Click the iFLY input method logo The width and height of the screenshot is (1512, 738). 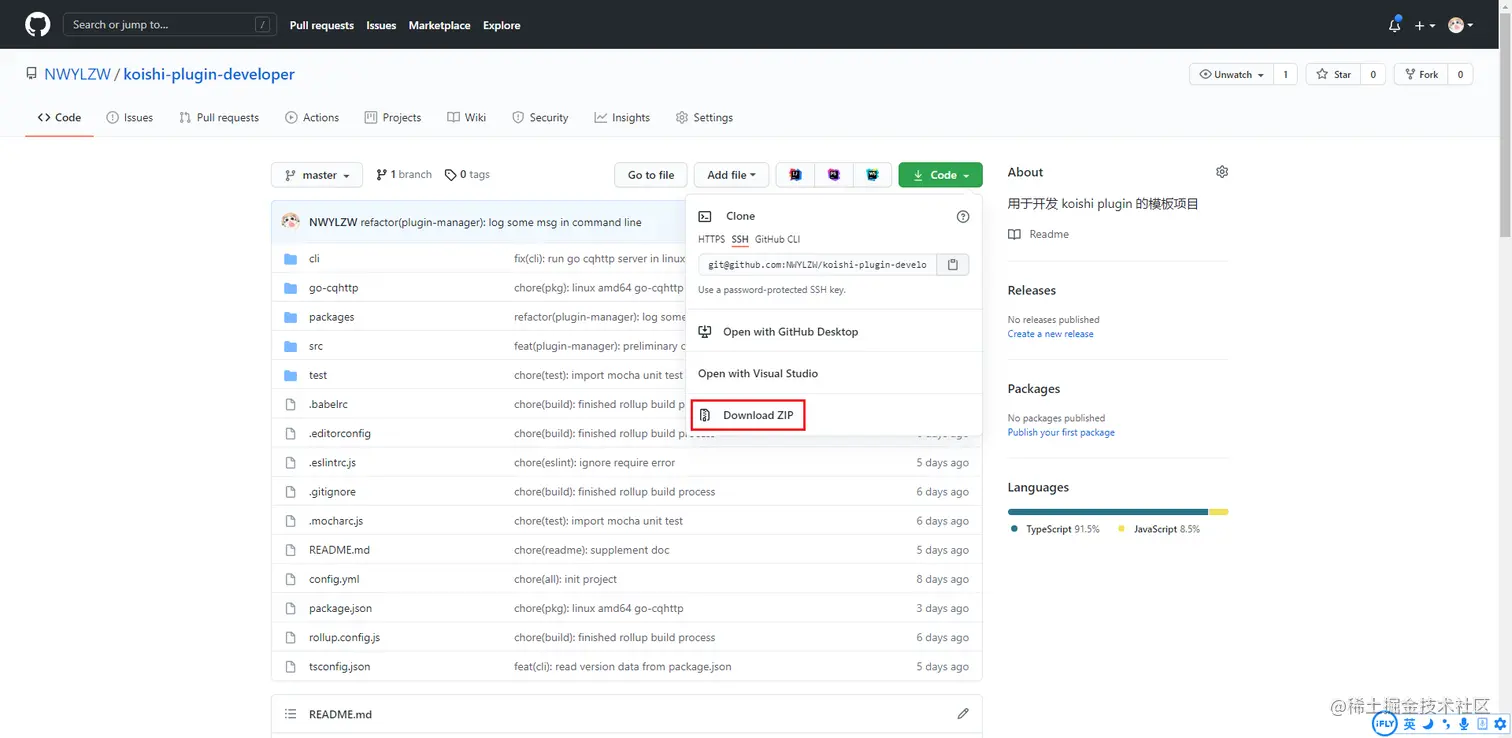[x=1384, y=724]
